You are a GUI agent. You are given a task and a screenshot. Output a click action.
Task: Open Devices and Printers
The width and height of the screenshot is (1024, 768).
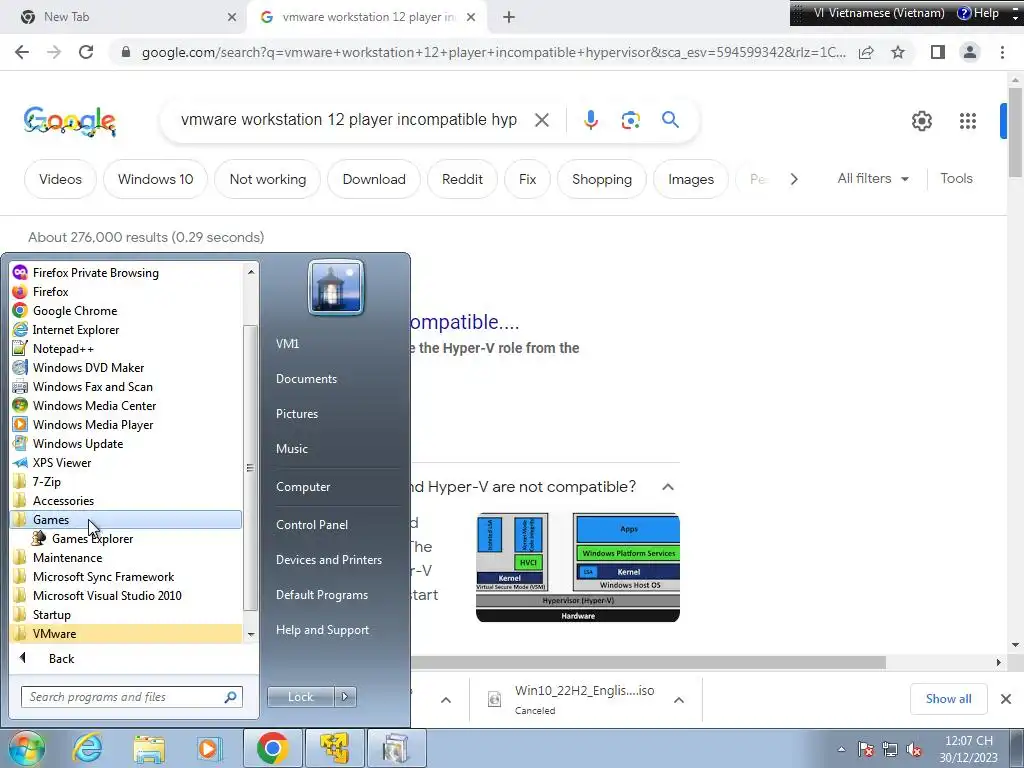328,560
